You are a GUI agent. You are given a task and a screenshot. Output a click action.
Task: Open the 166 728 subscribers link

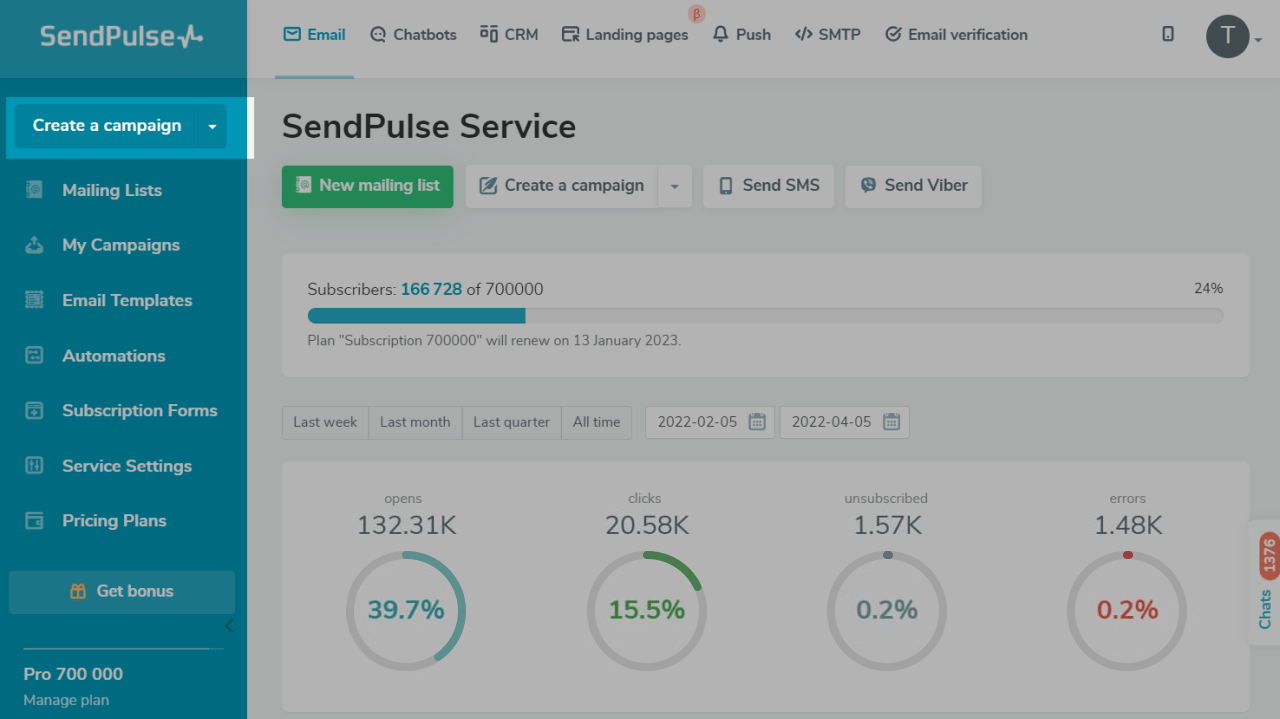tap(431, 290)
